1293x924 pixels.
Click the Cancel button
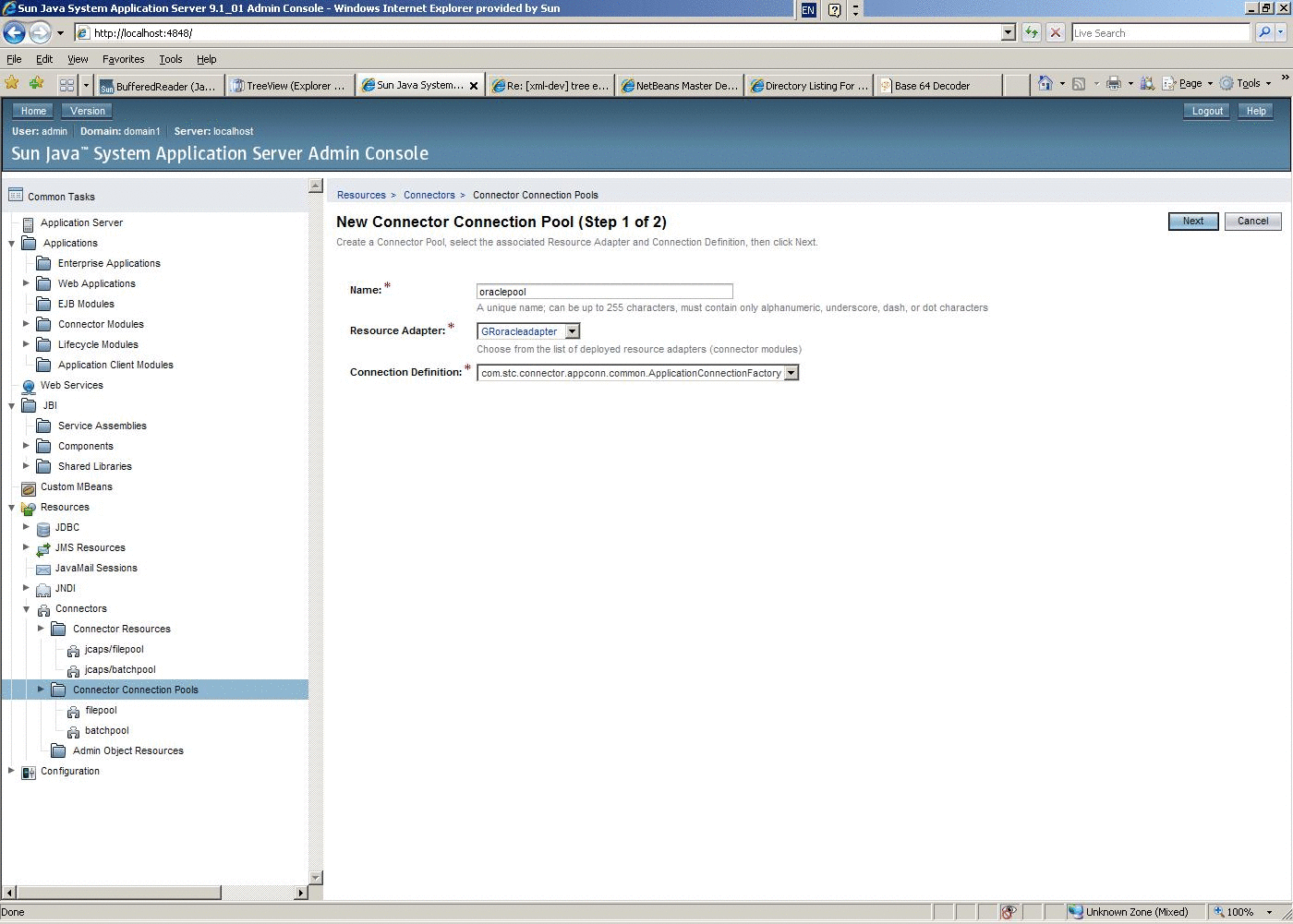(1252, 222)
